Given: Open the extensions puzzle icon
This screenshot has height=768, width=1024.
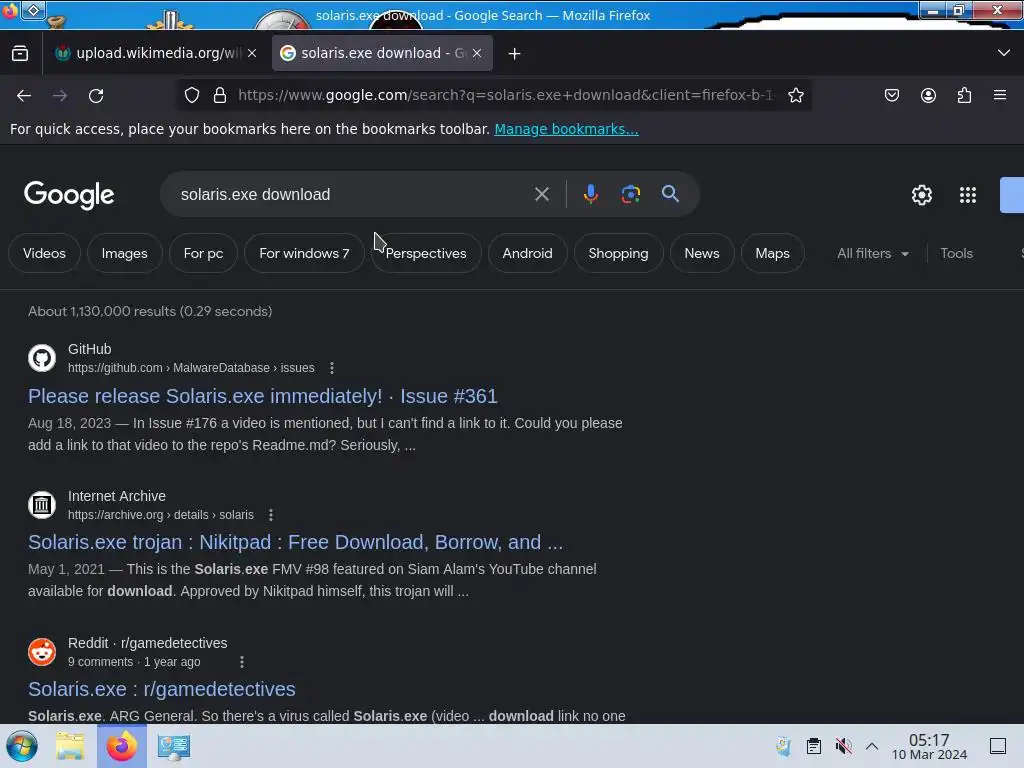Looking at the screenshot, I should tap(964, 95).
